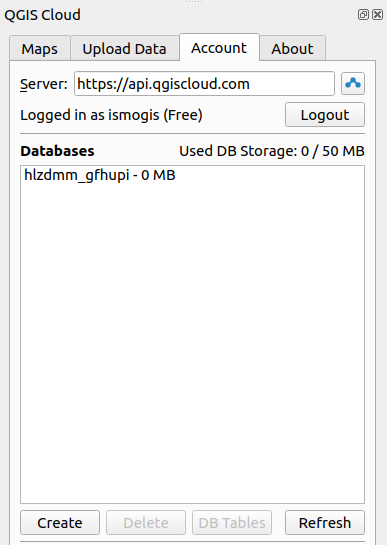
Task: Create a new database
Action: tap(60, 522)
